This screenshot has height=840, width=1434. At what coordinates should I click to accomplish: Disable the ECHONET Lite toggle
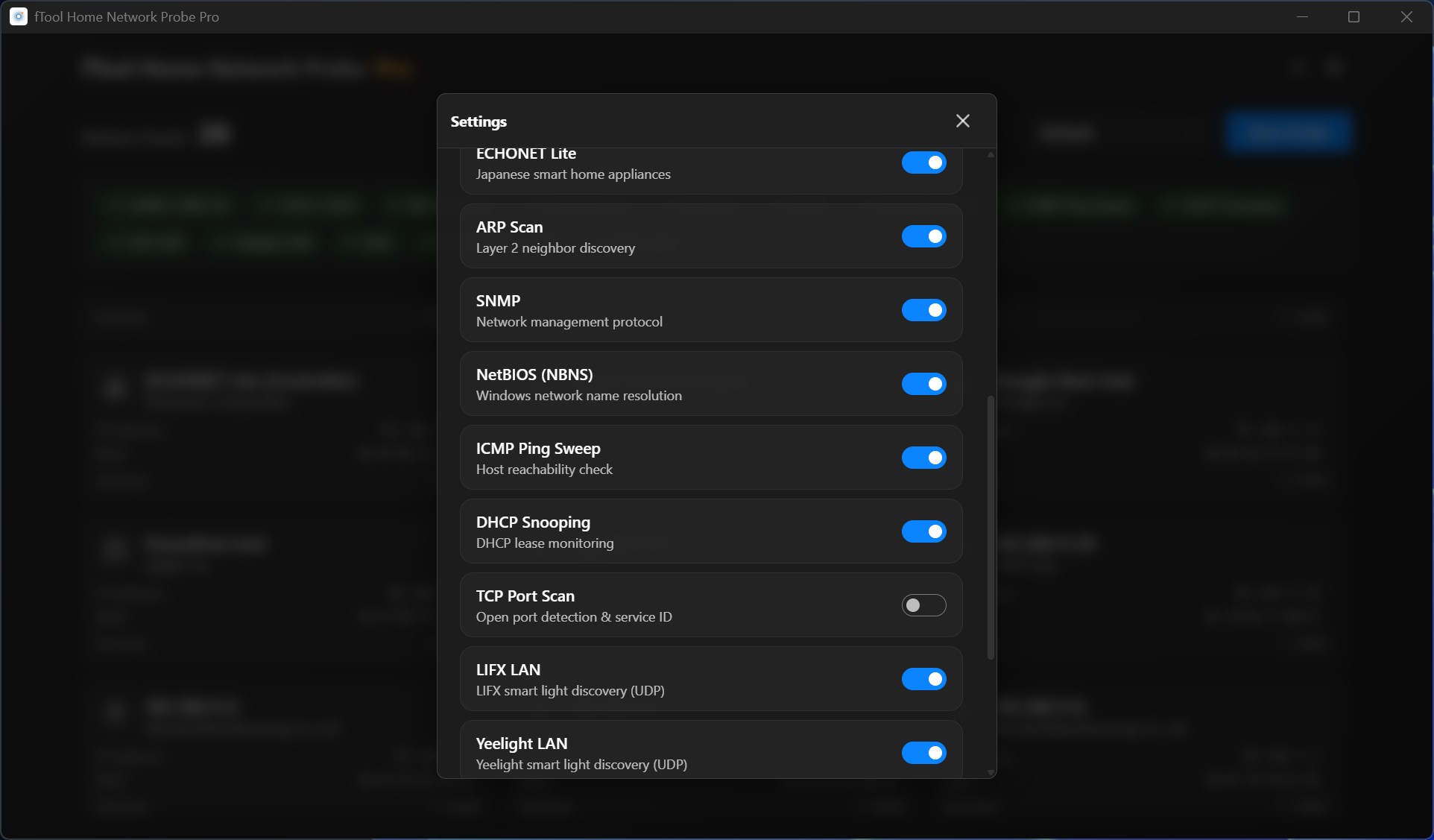923,162
